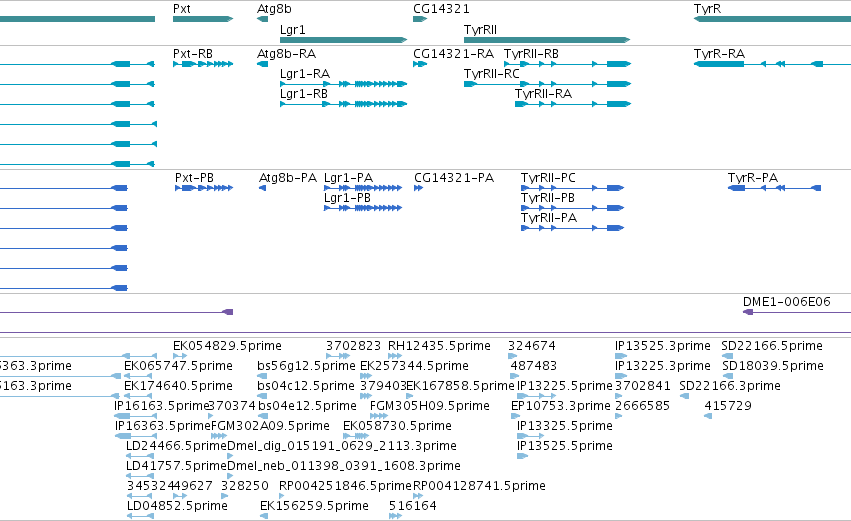Click the Atg8b gene label
Screen dimensions: 851x521
tap(274, 9)
